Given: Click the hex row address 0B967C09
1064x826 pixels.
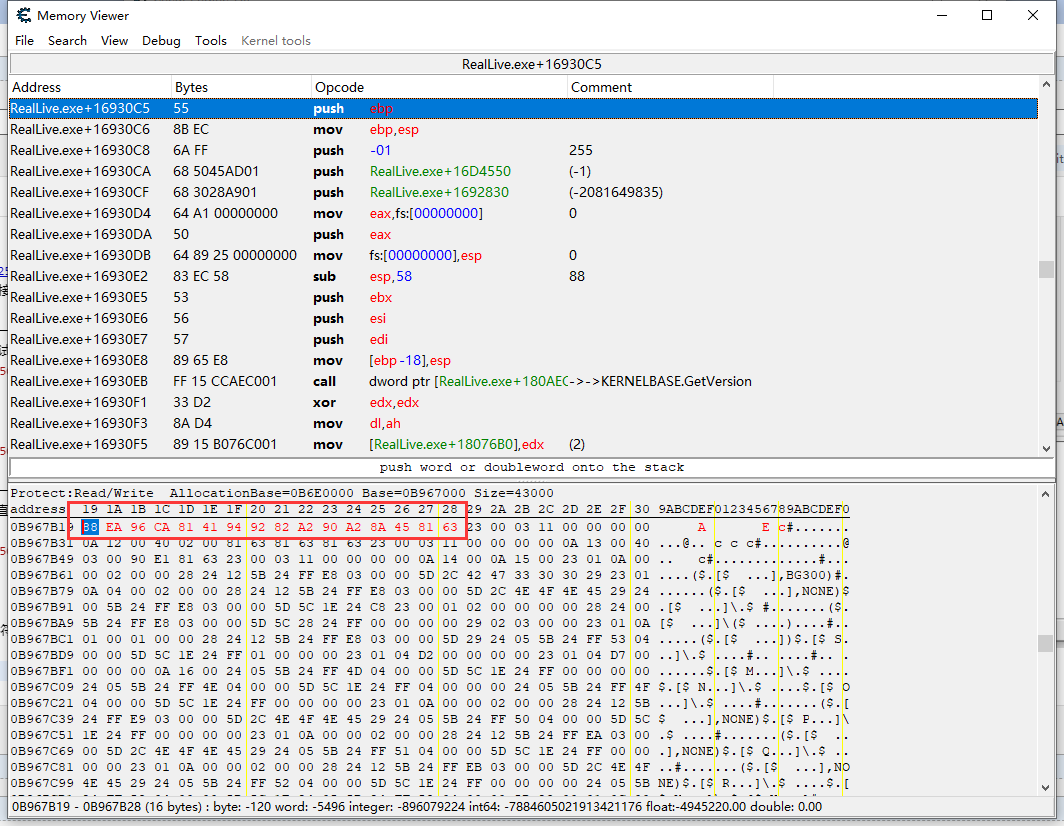Looking at the screenshot, I should [x=42, y=688].
